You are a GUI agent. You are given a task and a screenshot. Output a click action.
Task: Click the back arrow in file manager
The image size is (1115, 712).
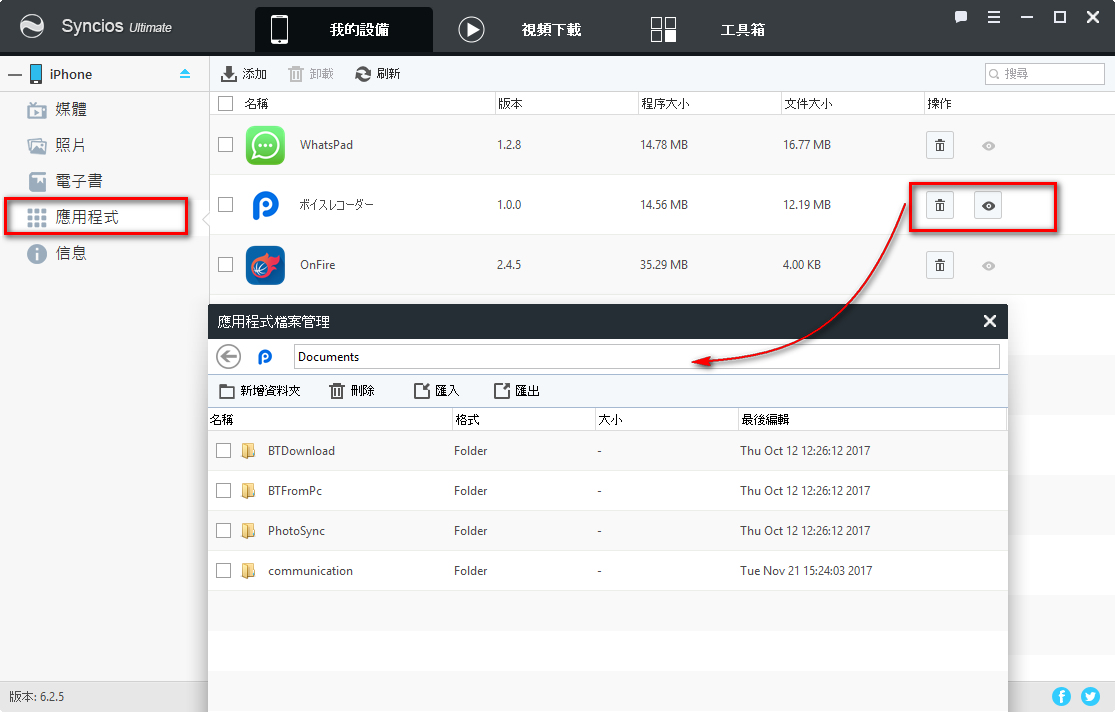click(229, 357)
